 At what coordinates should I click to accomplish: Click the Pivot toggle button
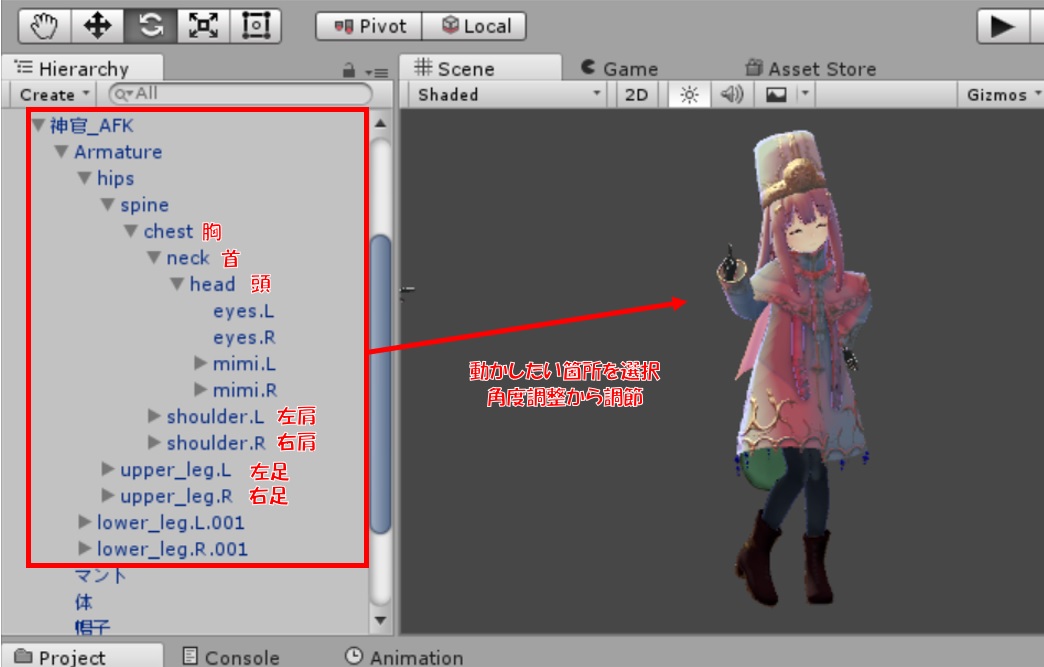[369, 27]
